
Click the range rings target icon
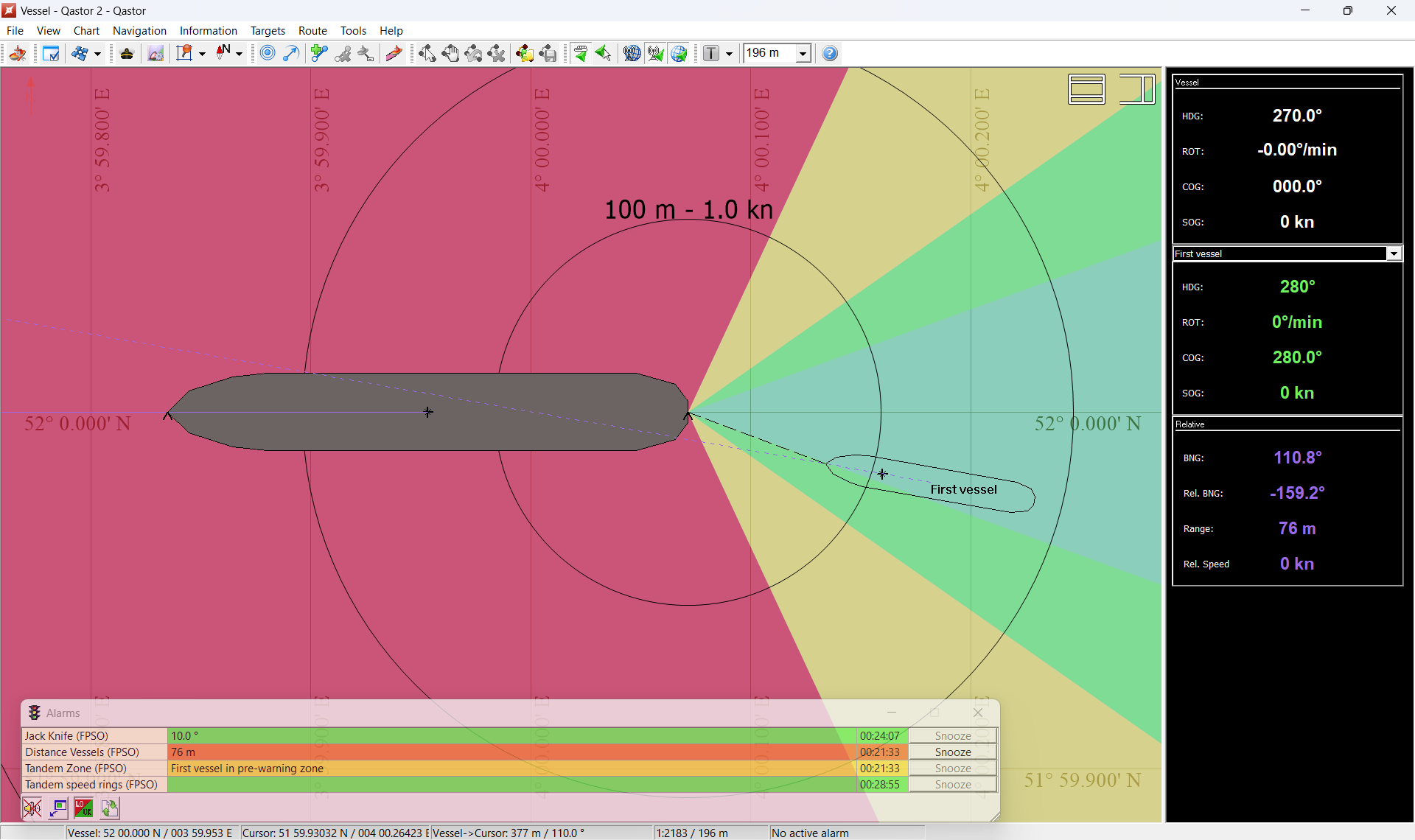(268, 54)
